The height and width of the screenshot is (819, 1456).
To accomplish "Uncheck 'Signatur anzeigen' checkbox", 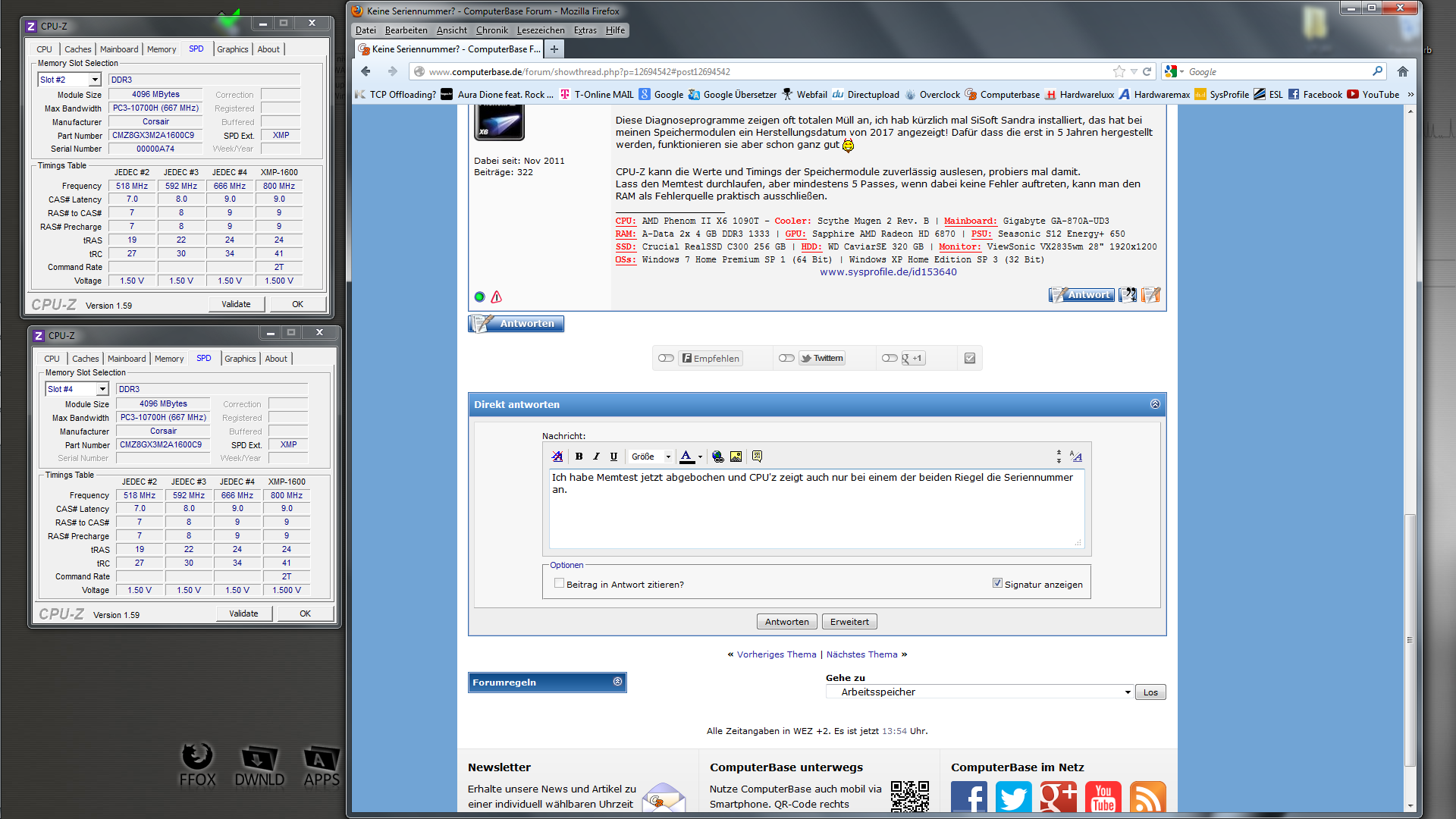I will click(997, 583).
